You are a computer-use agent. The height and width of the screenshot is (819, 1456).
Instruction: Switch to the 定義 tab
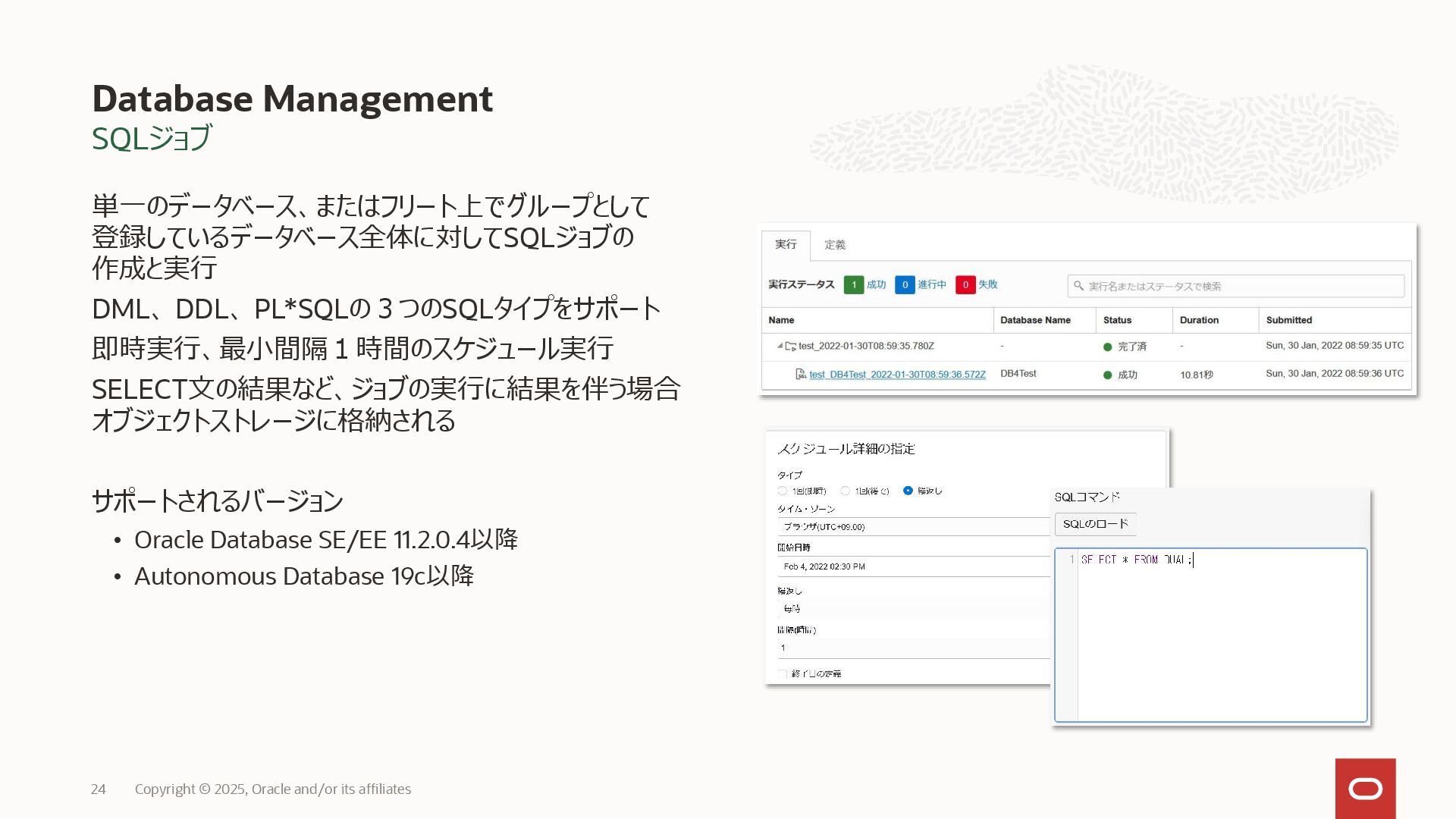(834, 245)
